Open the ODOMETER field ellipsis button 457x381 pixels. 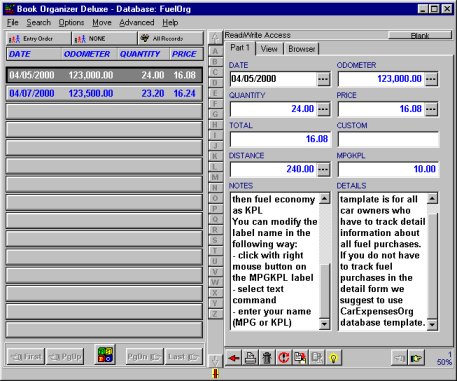(x=431, y=79)
